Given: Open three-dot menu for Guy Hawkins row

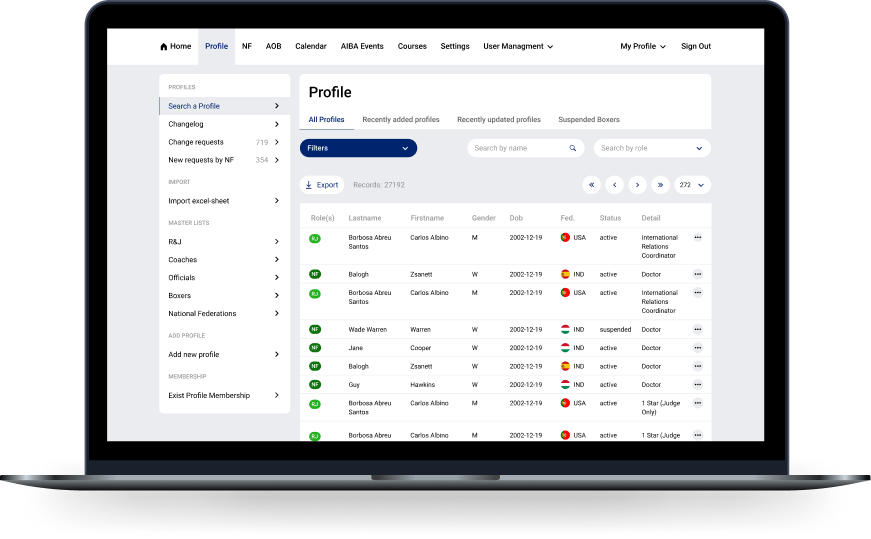Looking at the screenshot, I should pyautogui.click(x=697, y=385).
